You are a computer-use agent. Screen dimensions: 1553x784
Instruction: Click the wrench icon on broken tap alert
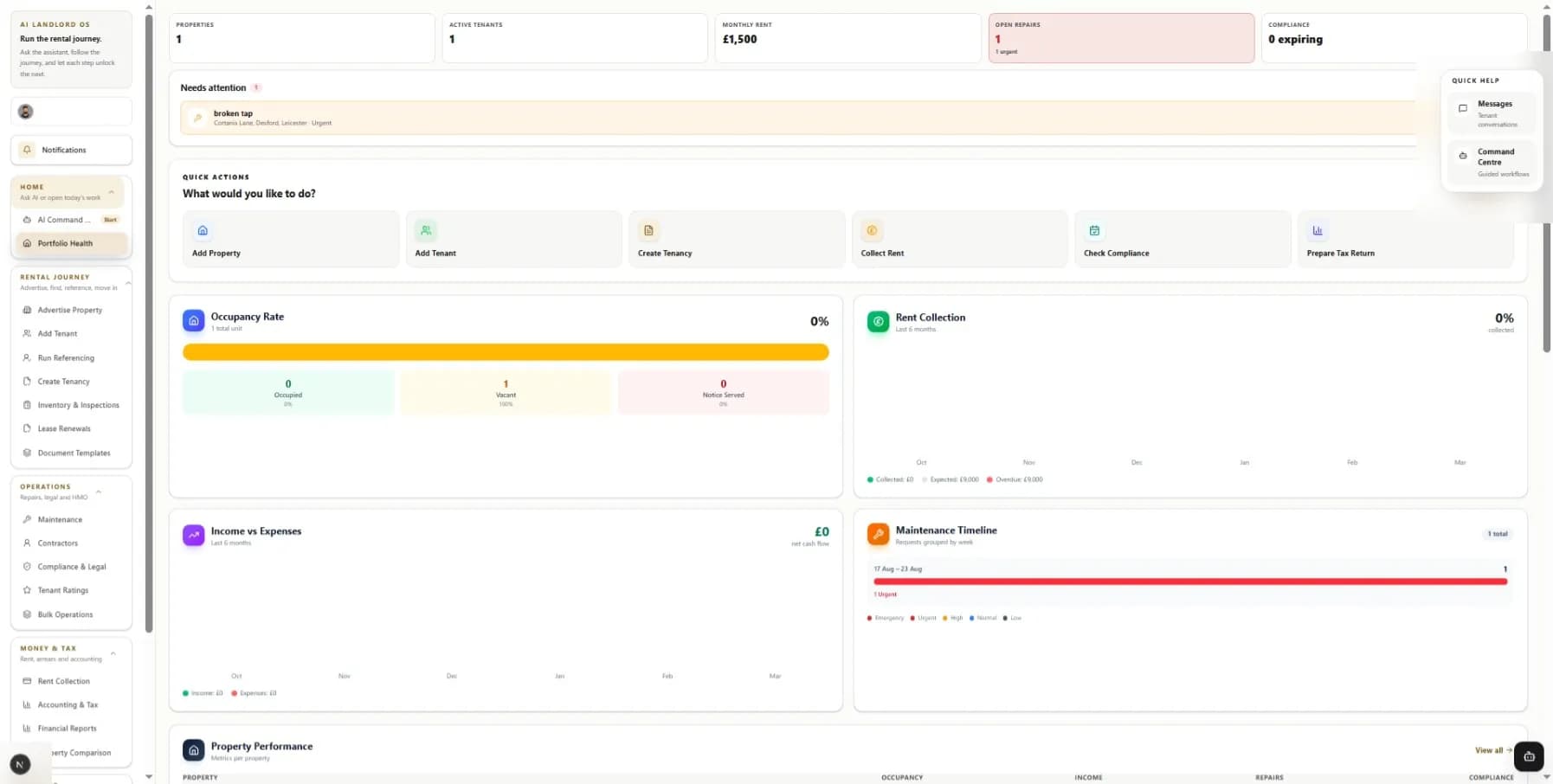tap(198, 118)
